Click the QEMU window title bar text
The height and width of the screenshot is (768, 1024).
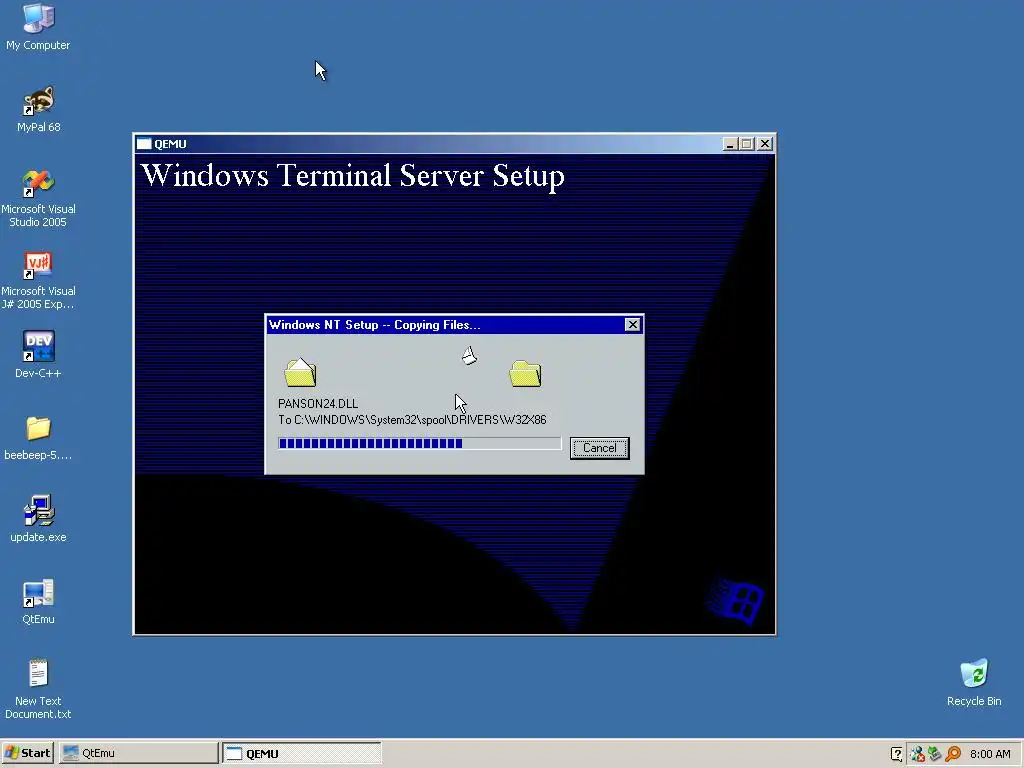[x=170, y=144]
